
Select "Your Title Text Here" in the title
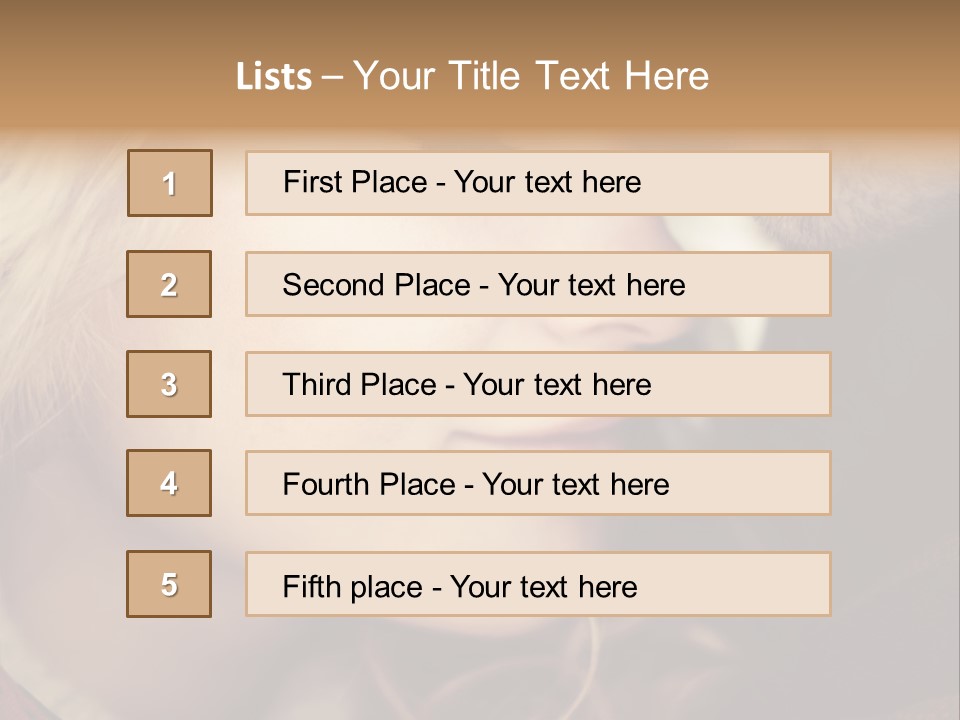(531, 76)
